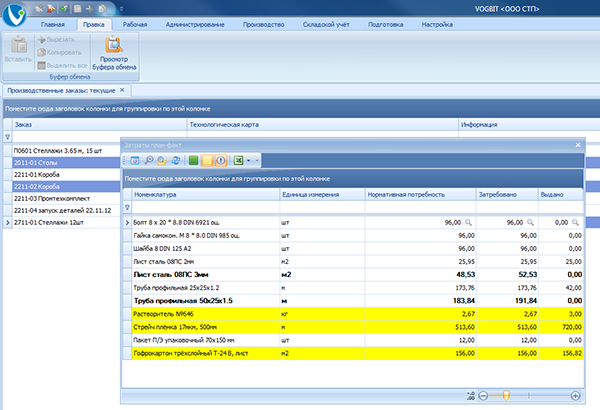Click the green square icon in Затраты toolbar
Viewport: 600px width, 410px height.
coord(193,160)
